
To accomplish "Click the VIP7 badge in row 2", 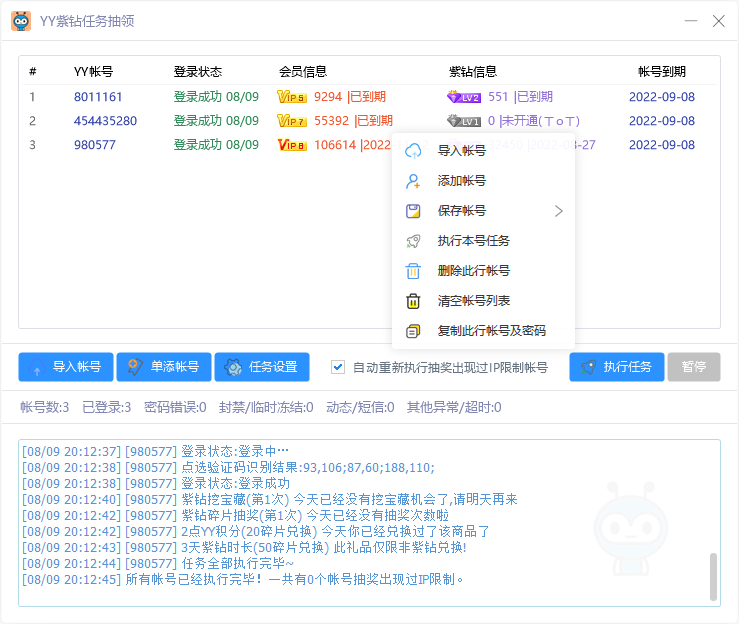I will [x=292, y=121].
